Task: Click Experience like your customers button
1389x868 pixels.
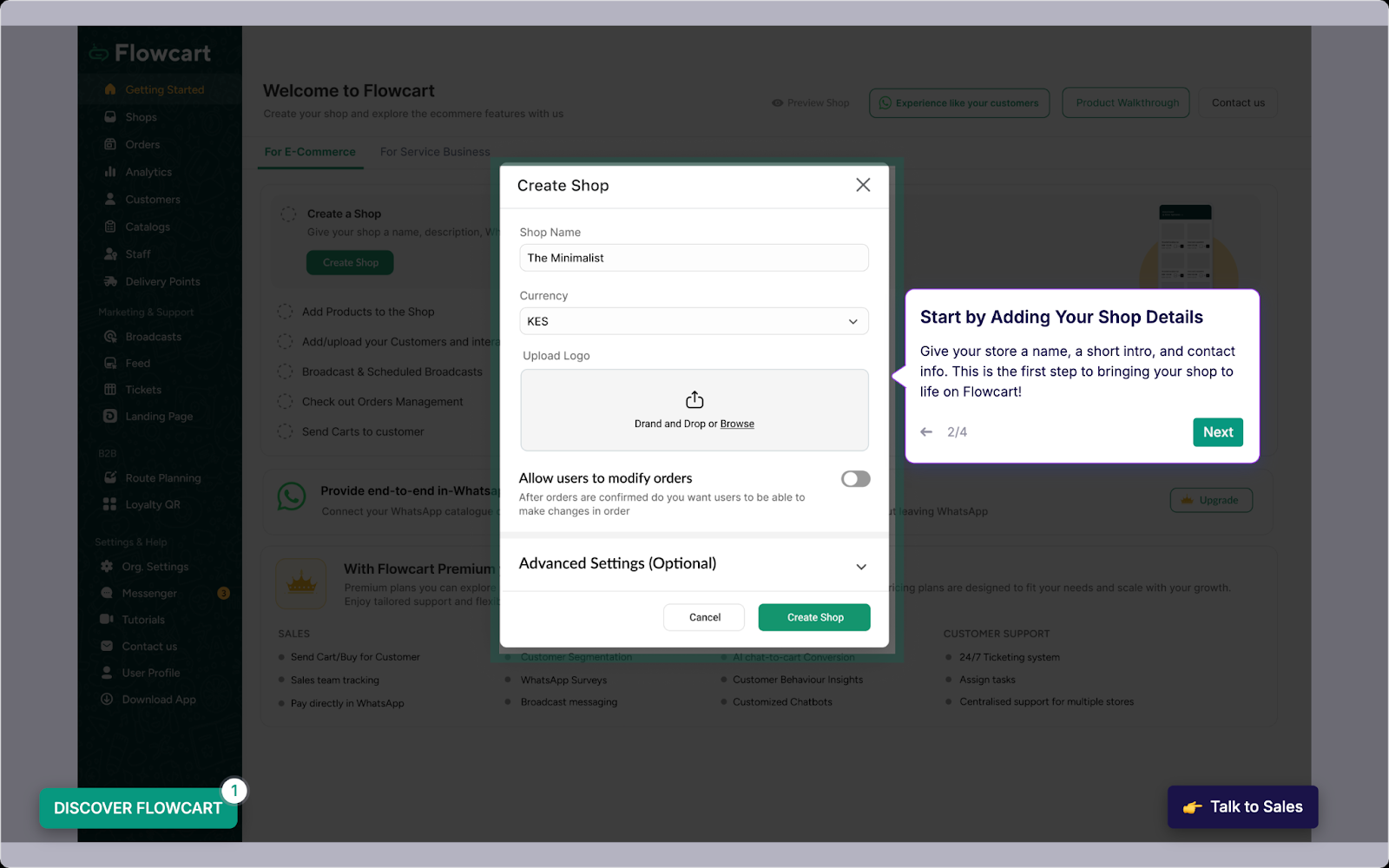Action: tap(959, 102)
